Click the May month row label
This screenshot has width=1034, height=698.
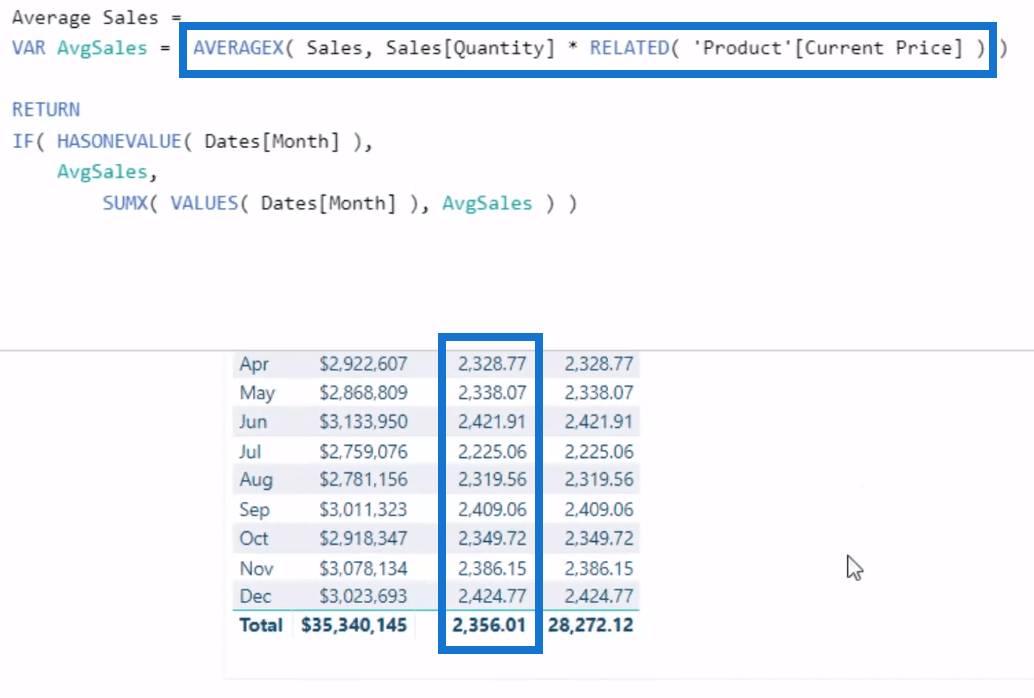(257, 393)
